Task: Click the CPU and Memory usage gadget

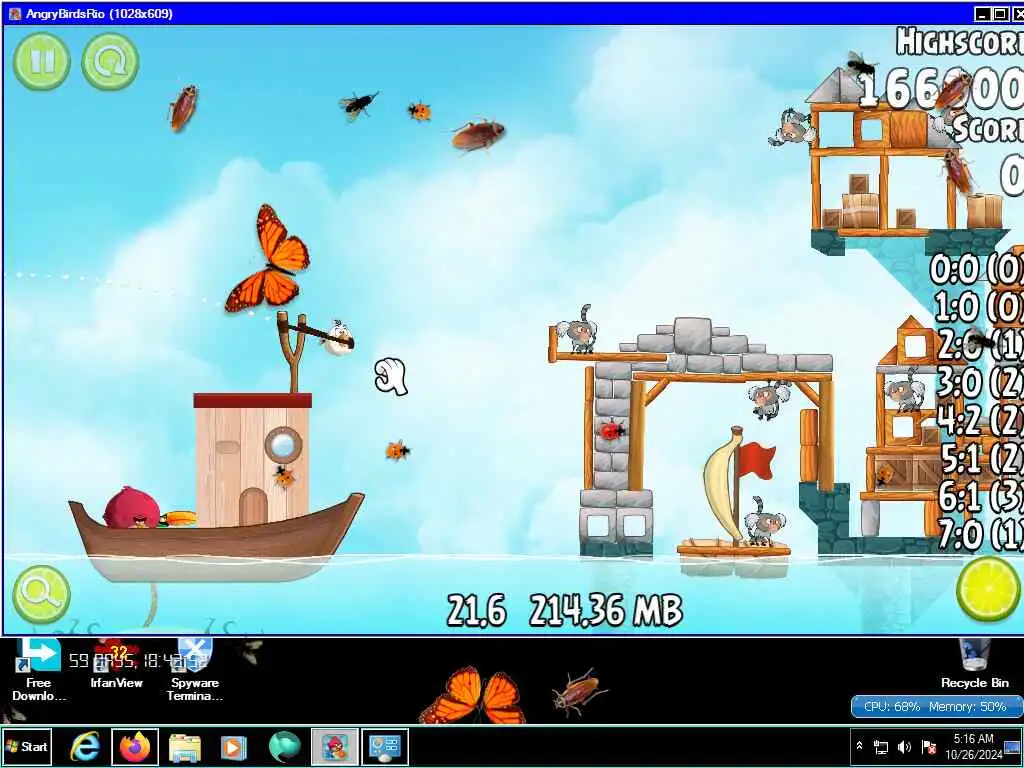Action: pyautogui.click(x=936, y=707)
